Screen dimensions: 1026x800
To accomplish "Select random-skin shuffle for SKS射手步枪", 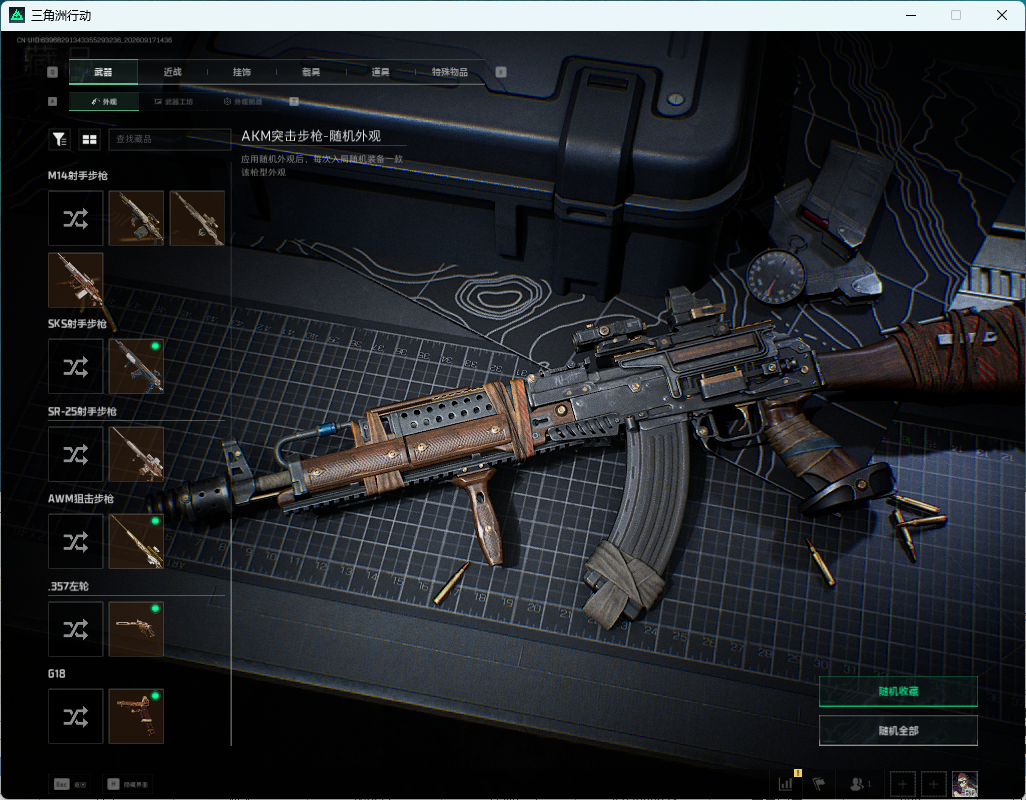I will (76, 367).
